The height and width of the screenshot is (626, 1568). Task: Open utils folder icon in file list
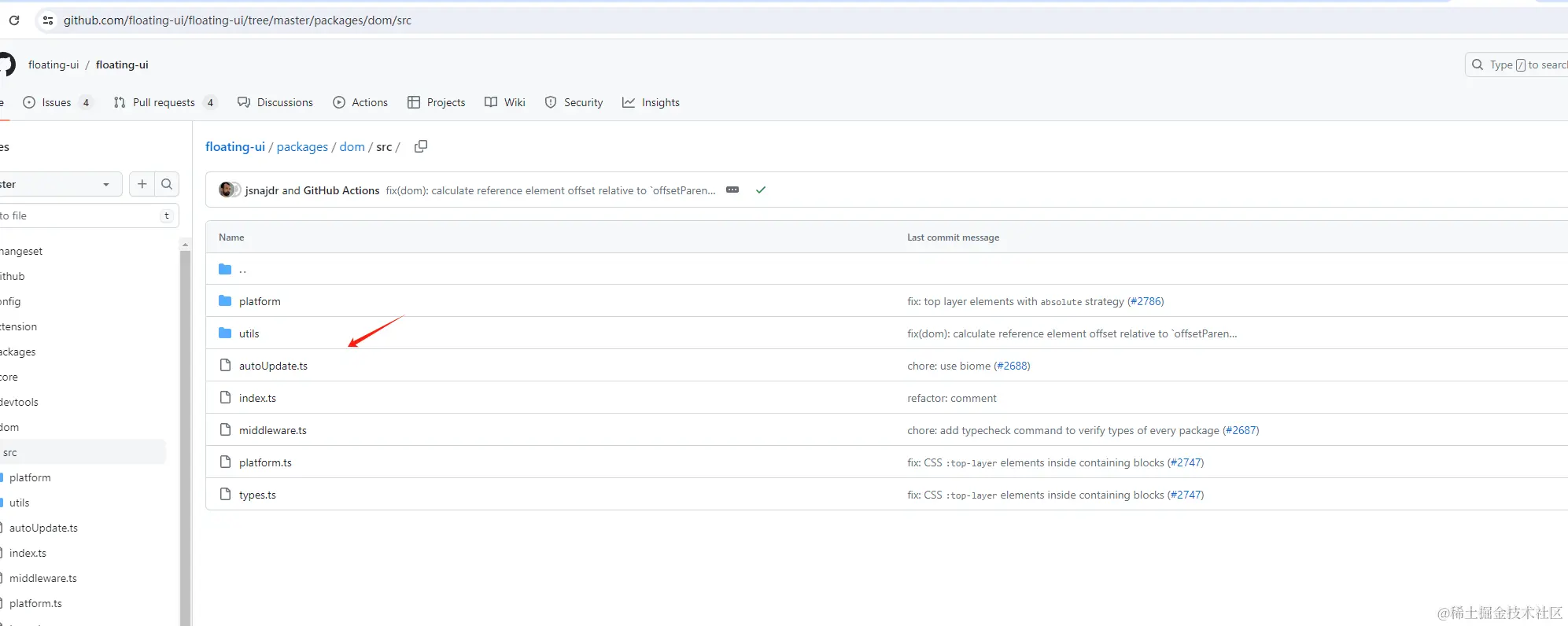225,333
